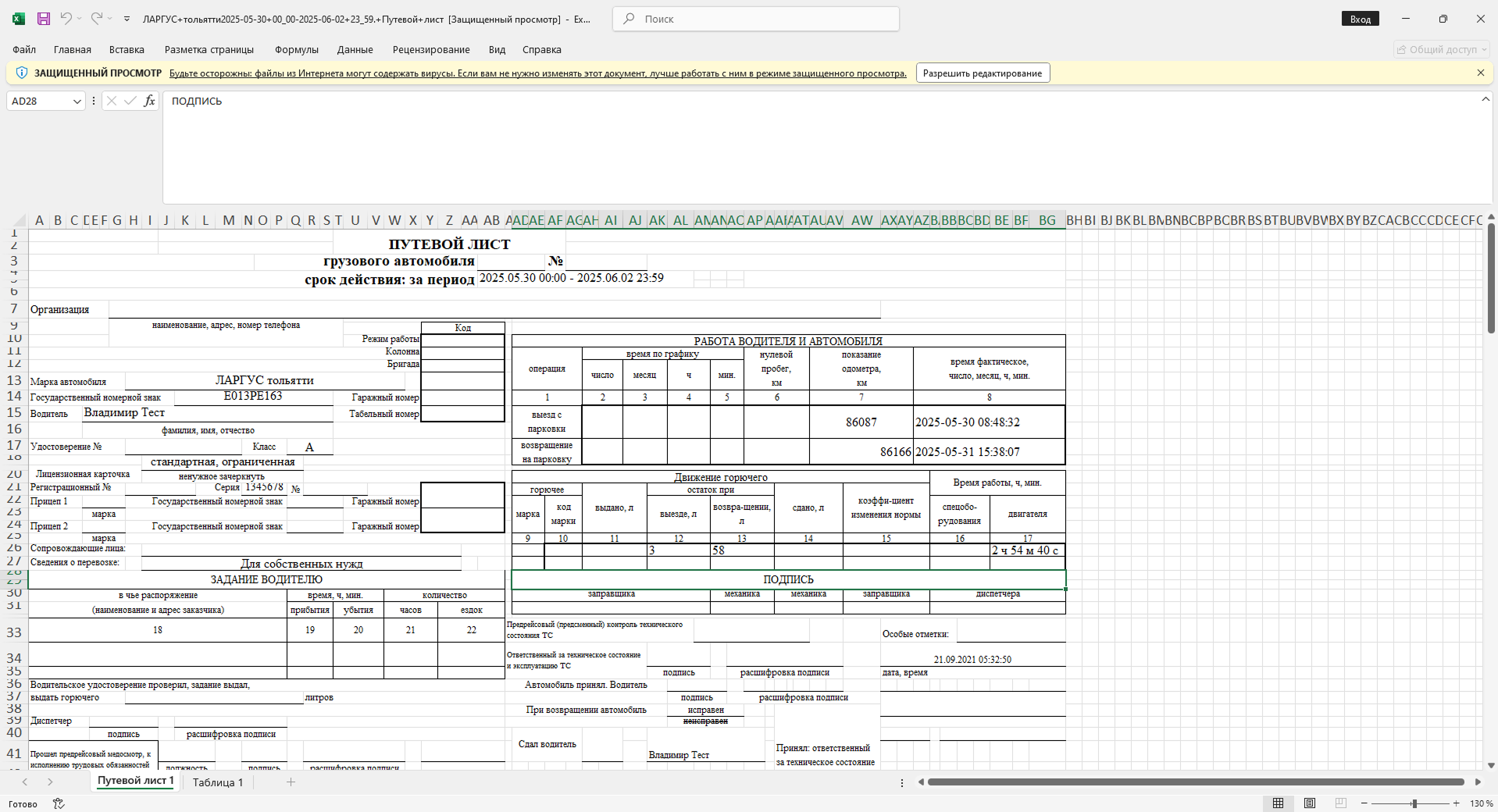Screen dimensions: 1498x812
Task: Add a new sheet with plus icon
Action: coord(291,782)
